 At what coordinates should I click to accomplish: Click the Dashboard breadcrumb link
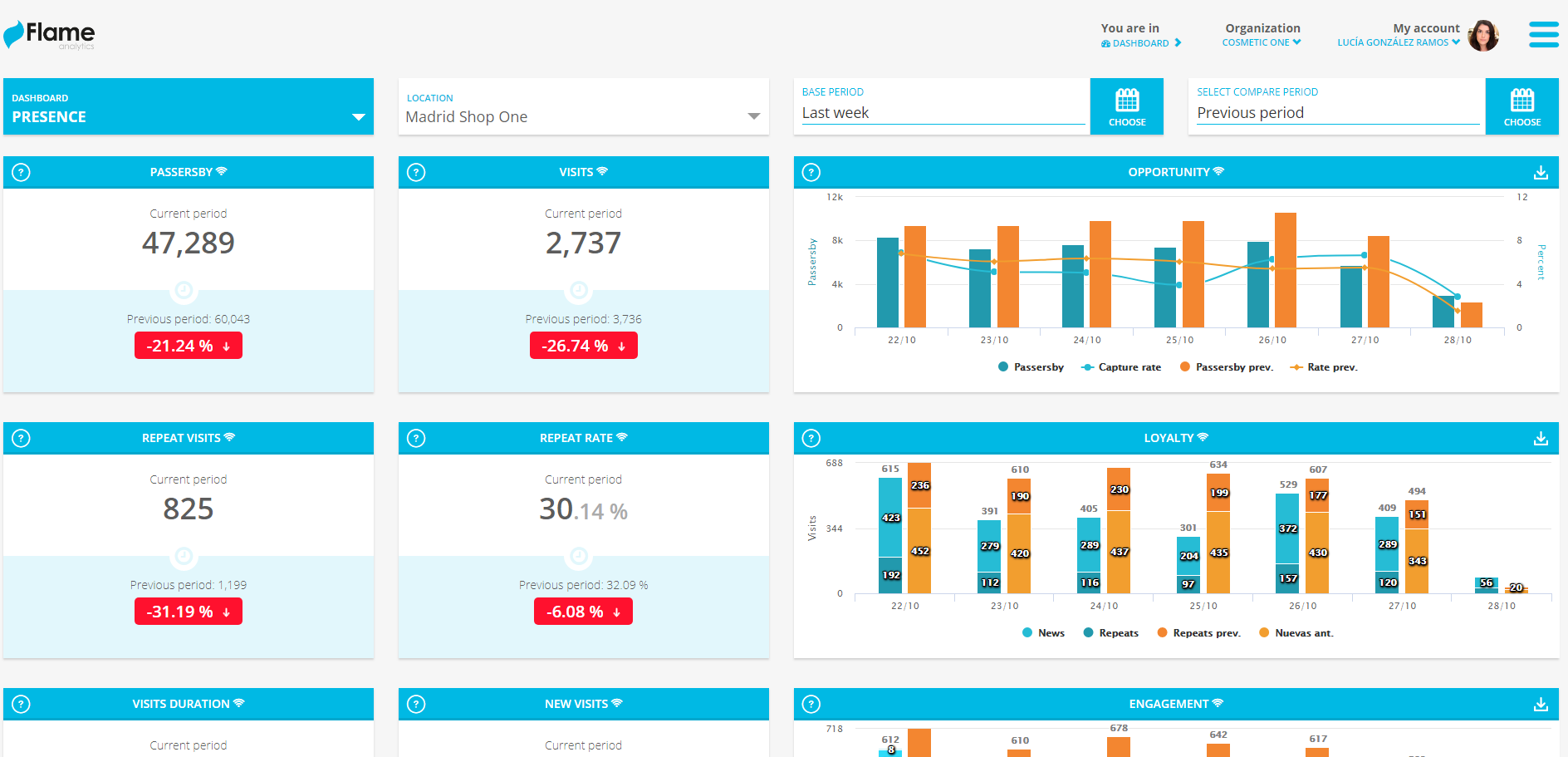[x=1140, y=43]
